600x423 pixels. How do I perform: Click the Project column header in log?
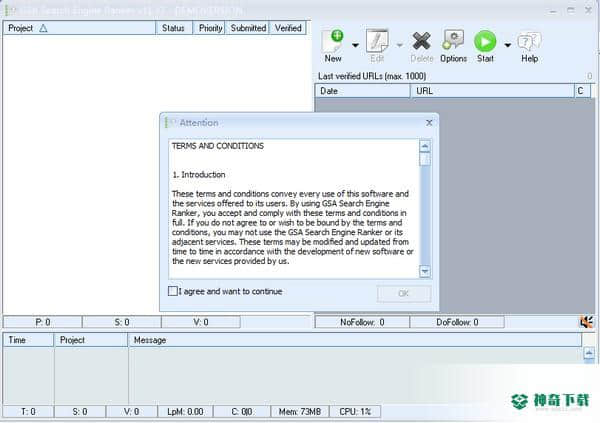[x=91, y=340]
